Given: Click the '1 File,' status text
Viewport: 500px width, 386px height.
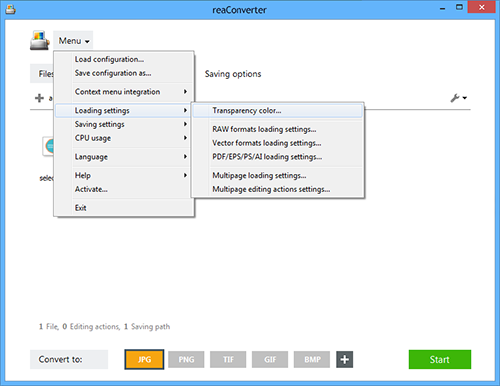Looking at the screenshot, I should (49, 326).
